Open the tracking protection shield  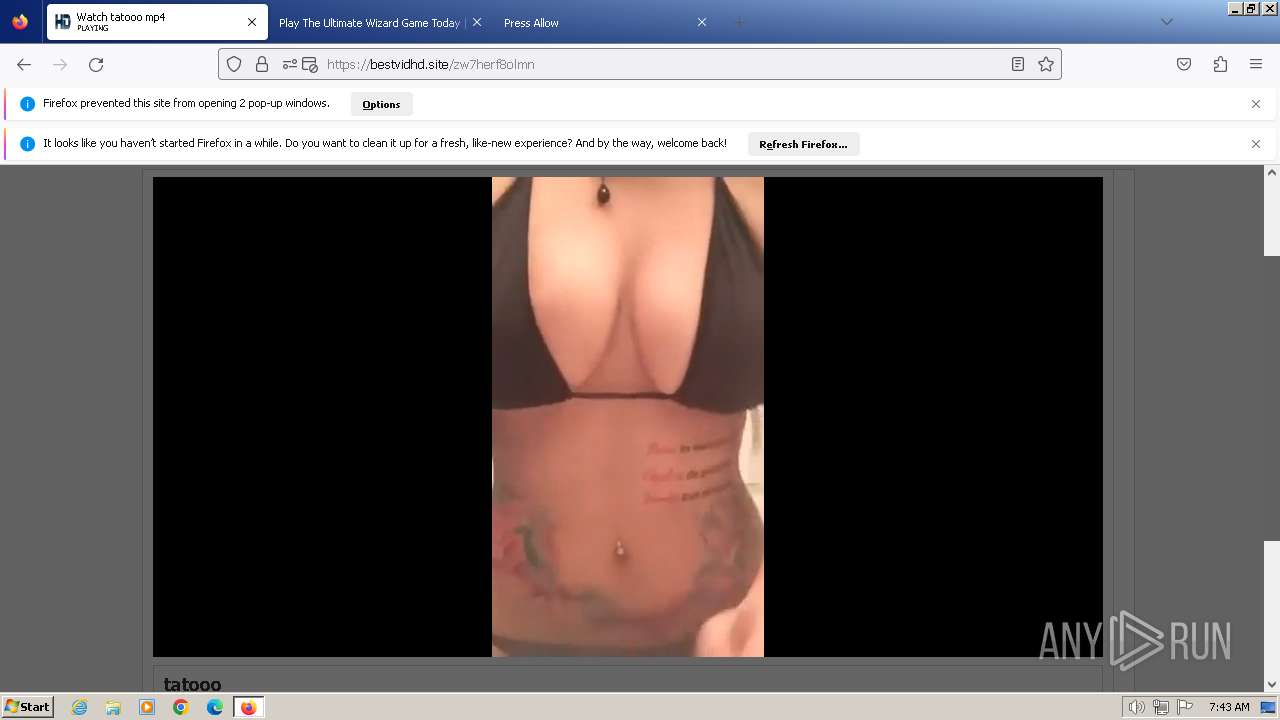coord(234,64)
